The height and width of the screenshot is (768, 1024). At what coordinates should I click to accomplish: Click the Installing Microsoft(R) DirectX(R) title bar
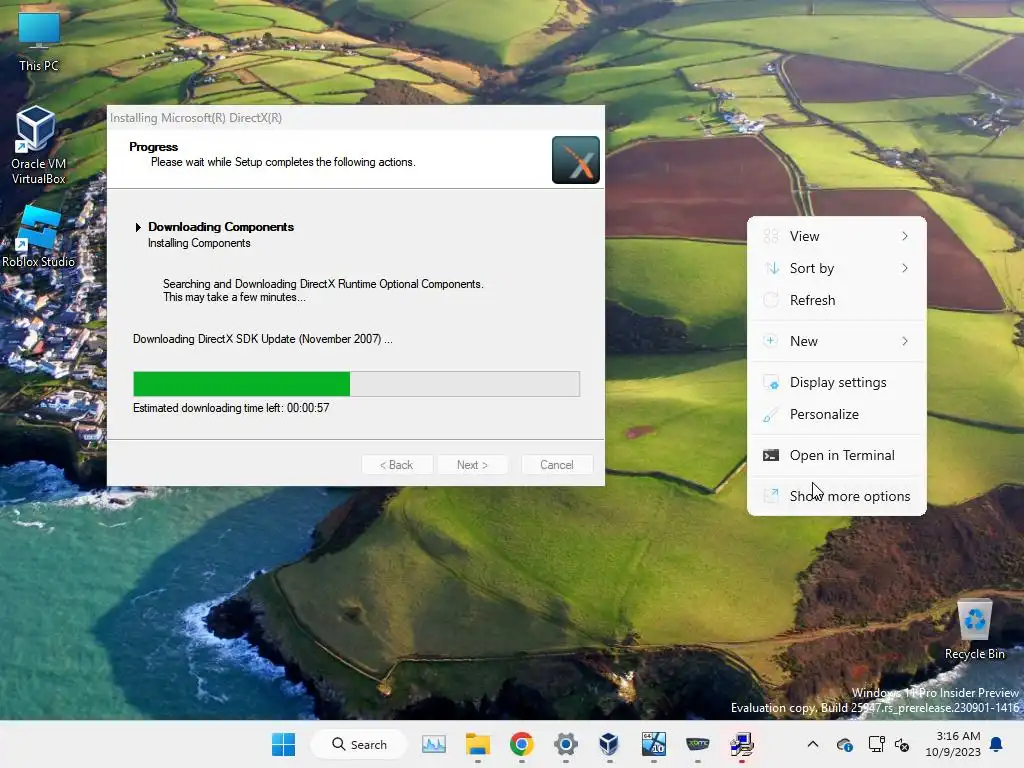[356, 118]
